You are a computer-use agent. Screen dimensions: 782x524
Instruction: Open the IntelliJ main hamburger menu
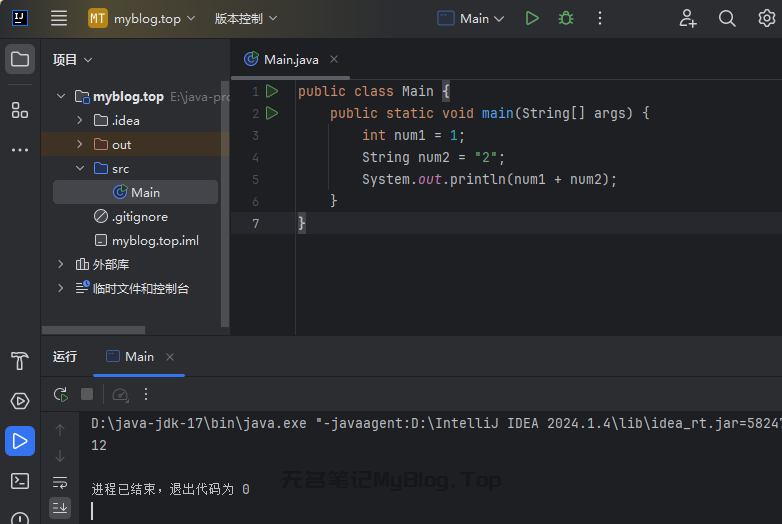click(59, 18)
